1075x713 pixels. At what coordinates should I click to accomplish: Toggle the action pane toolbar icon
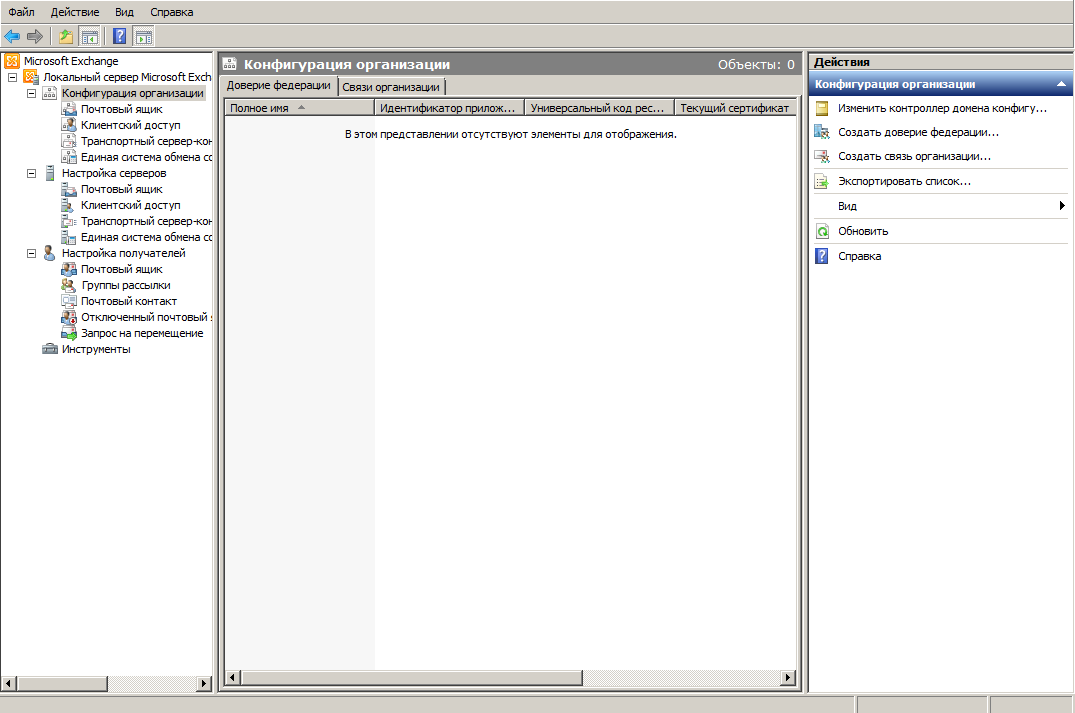[143, 36]
